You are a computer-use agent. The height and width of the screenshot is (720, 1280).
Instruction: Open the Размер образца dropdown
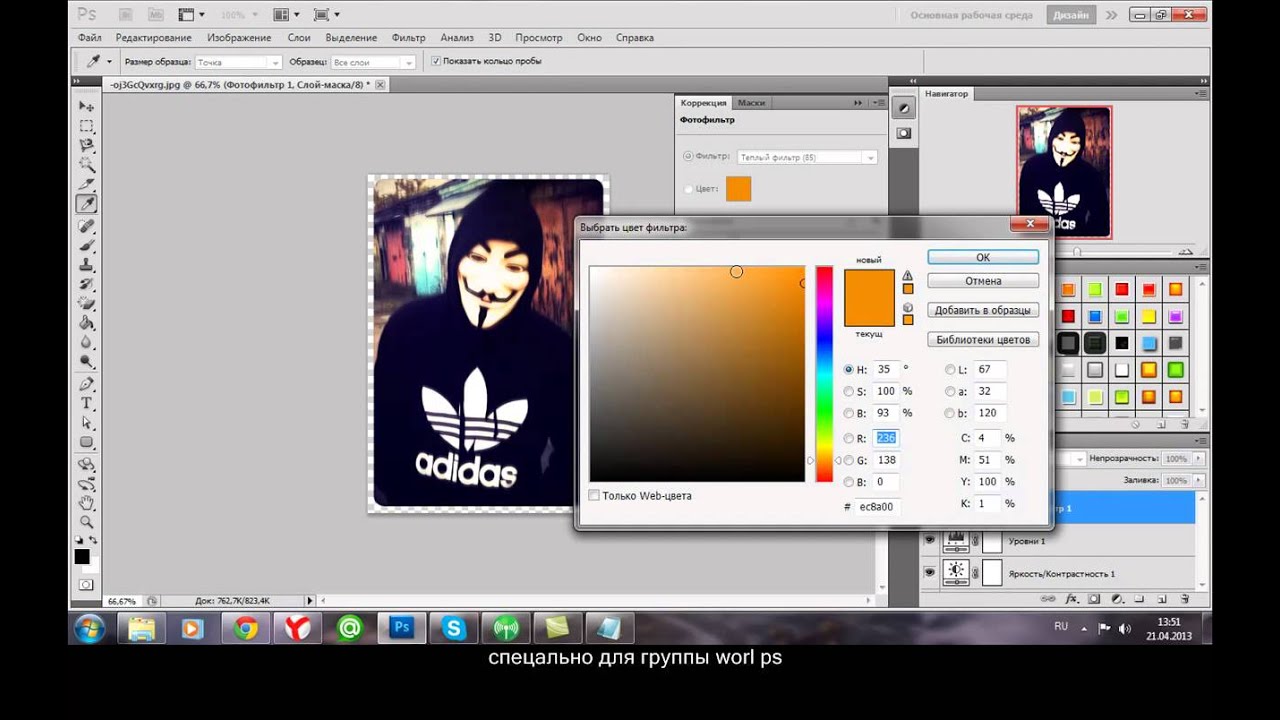[238, 62]
